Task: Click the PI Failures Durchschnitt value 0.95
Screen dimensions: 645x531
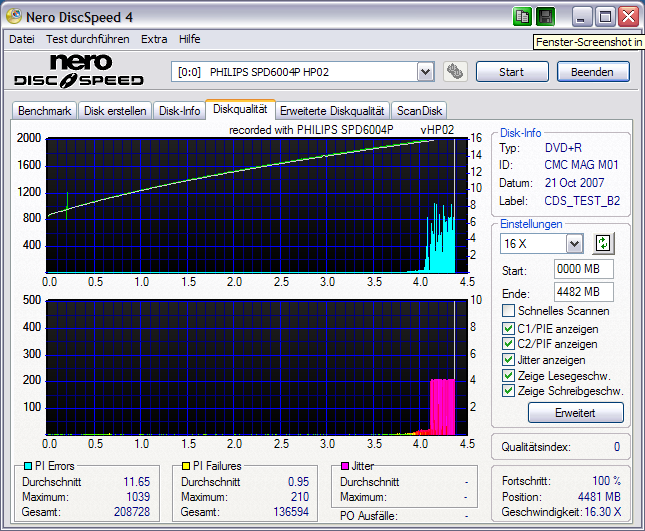Action: (x=298, y=482)
